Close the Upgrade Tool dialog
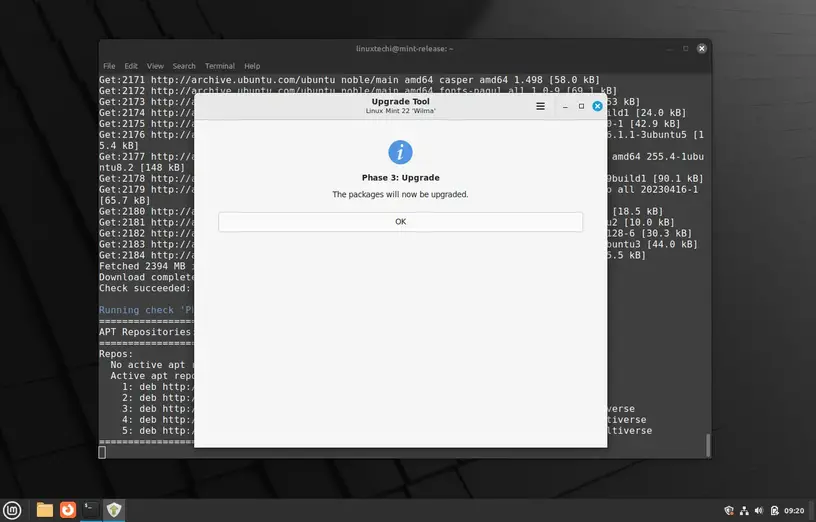The height and width of the screenshot is (522, 816). pos(597,106)
